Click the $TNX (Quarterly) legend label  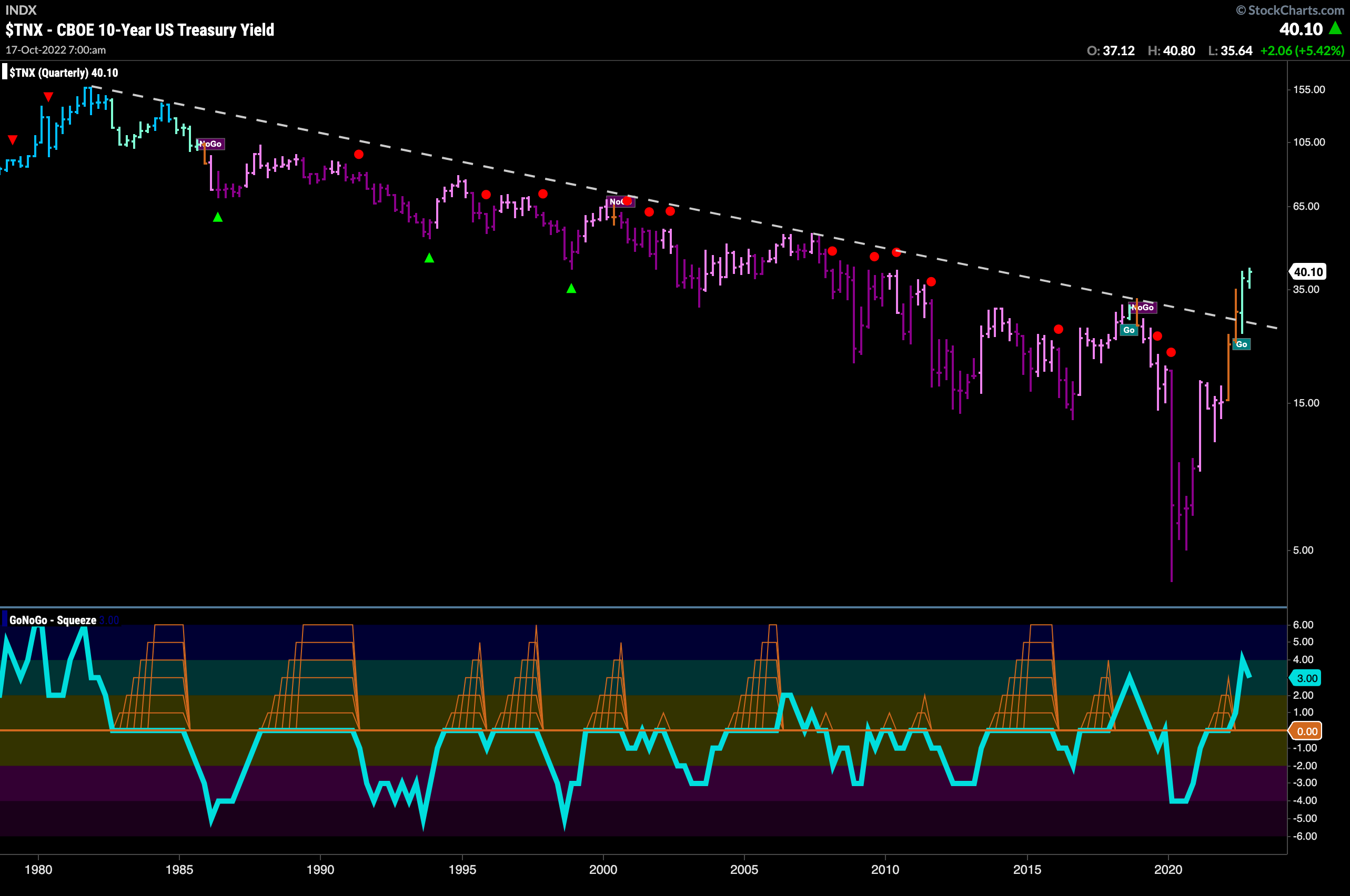point(64,73)
